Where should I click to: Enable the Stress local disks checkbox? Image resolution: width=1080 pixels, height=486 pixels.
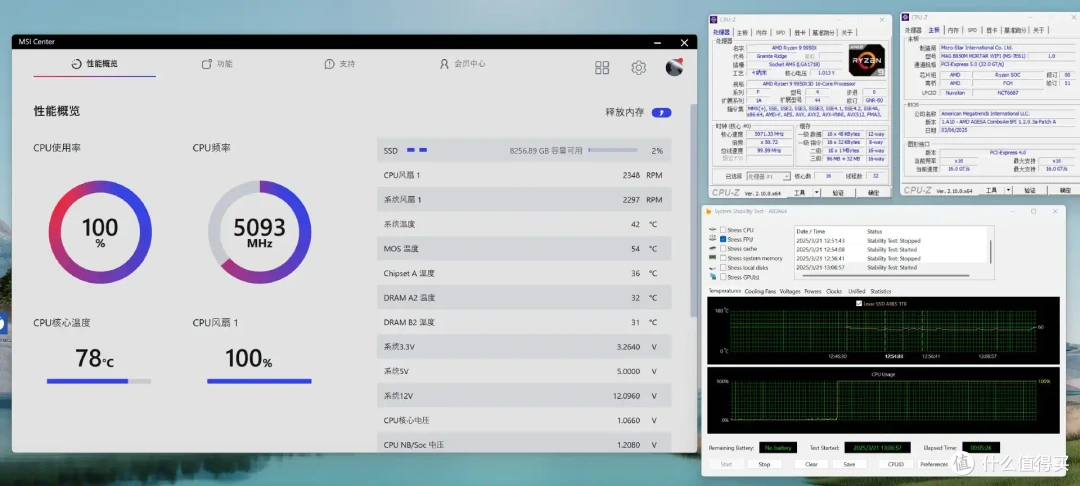click(x=723, y=267)
